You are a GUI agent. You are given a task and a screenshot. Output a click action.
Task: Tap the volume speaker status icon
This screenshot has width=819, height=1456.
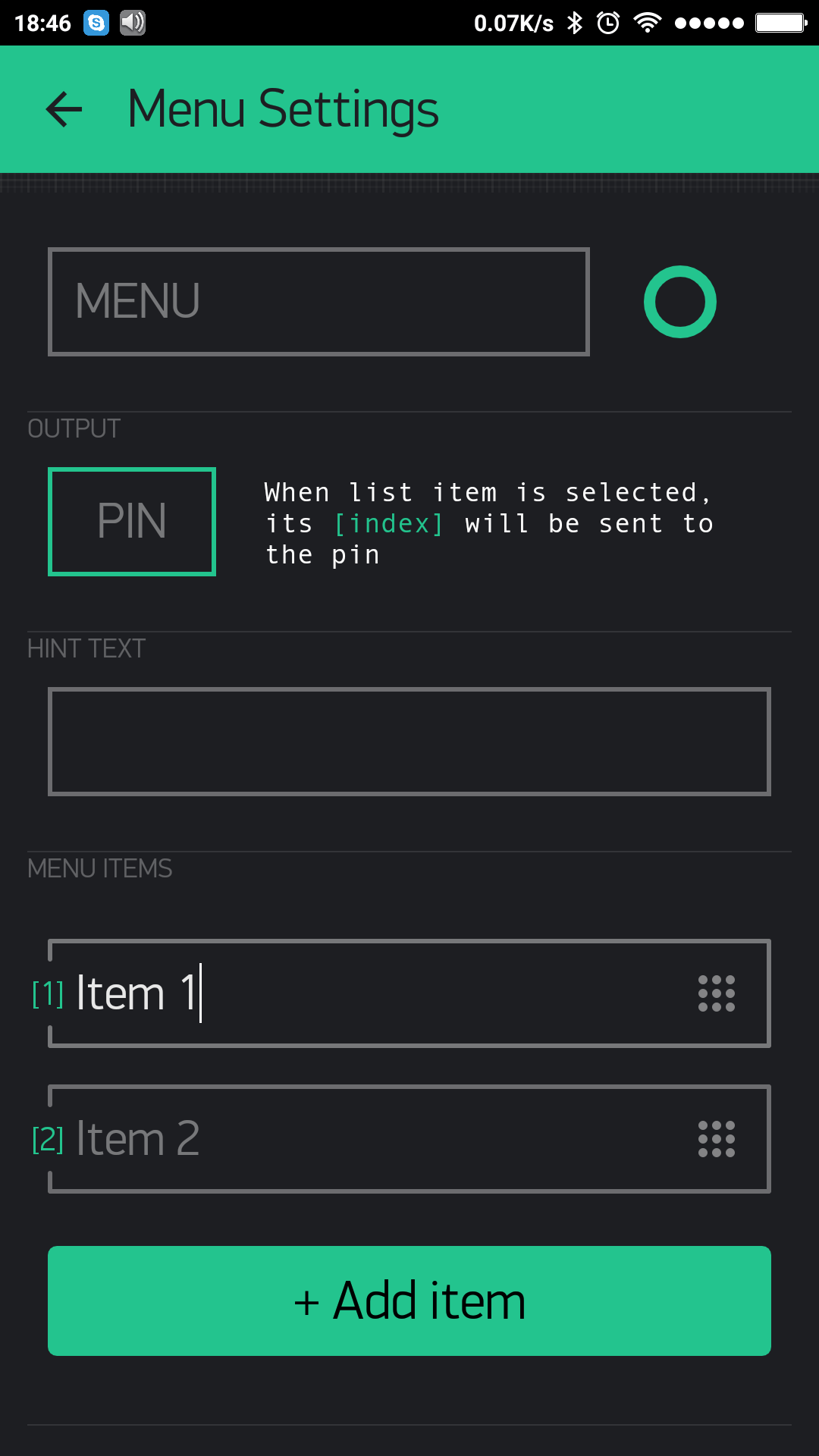pyautogui.click(x=133, y=23)
